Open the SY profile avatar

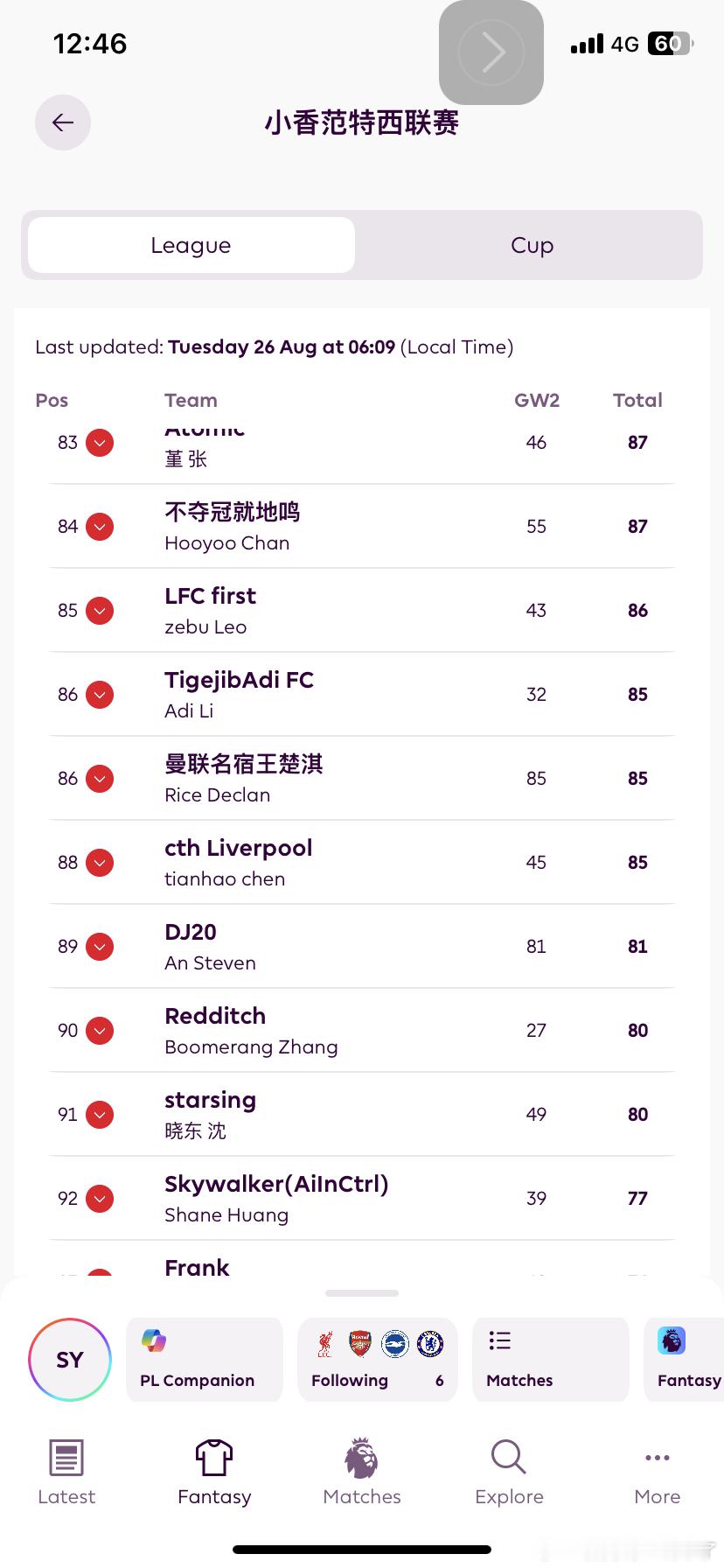tap(70, 1360)
